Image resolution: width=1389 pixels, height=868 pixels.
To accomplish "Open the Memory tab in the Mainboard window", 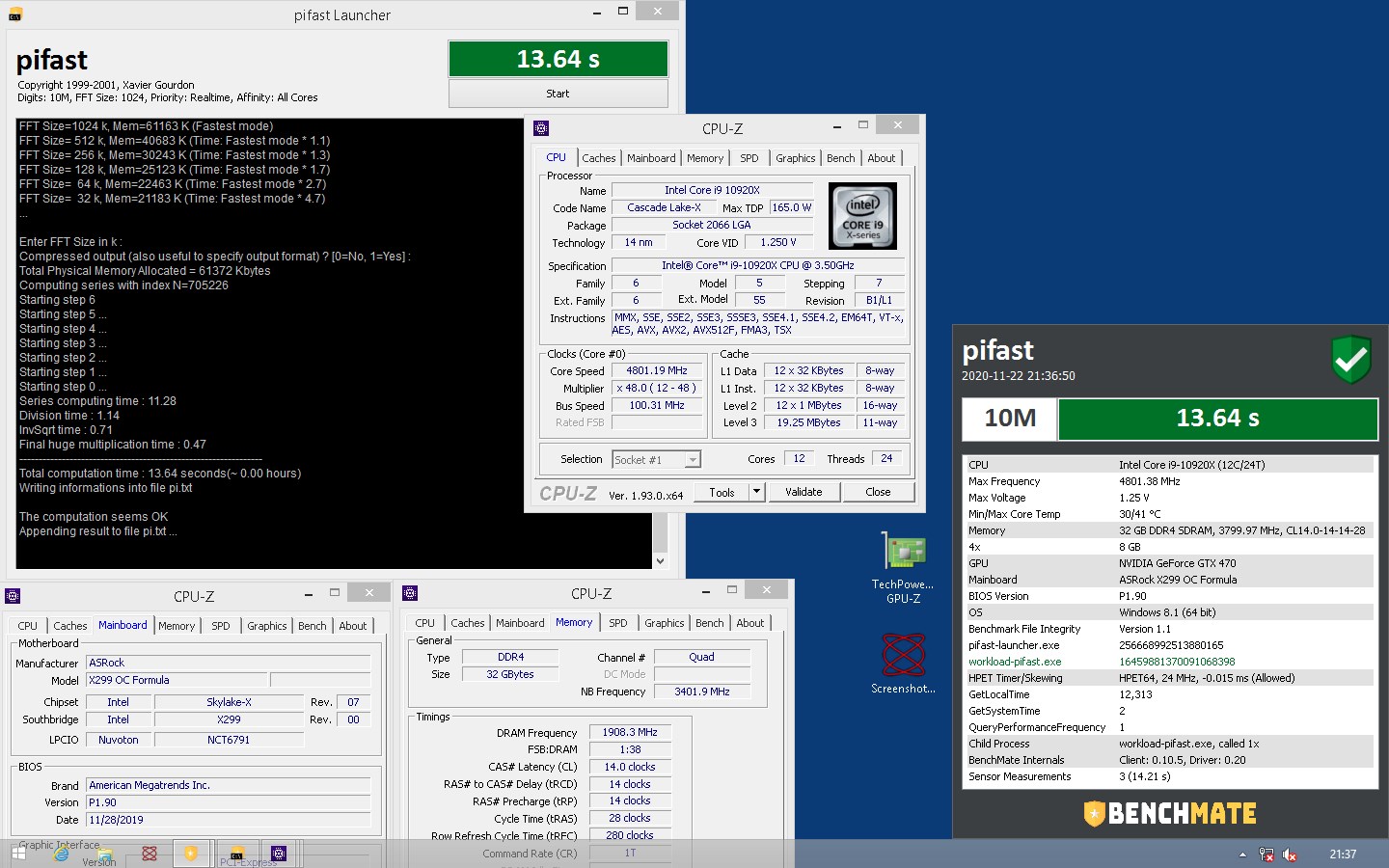I will [x=177, y=626].
